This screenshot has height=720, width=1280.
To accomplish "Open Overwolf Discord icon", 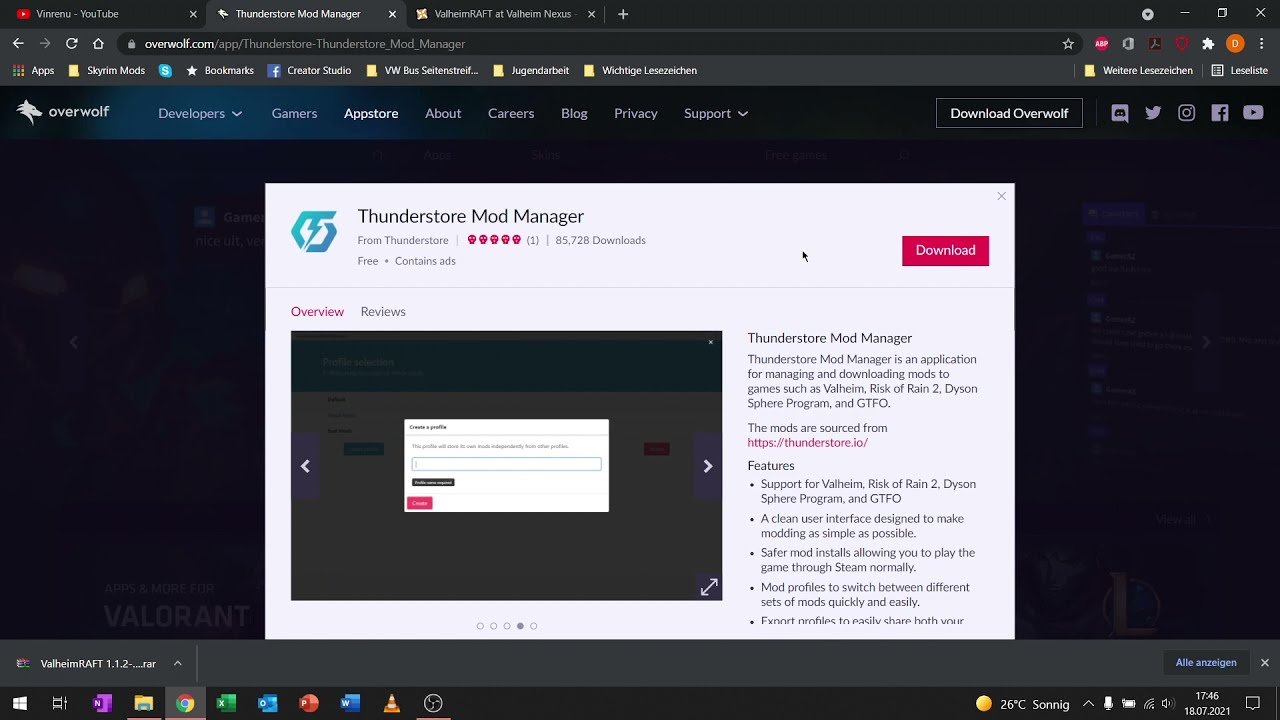I will click(x=1120, y=113).
